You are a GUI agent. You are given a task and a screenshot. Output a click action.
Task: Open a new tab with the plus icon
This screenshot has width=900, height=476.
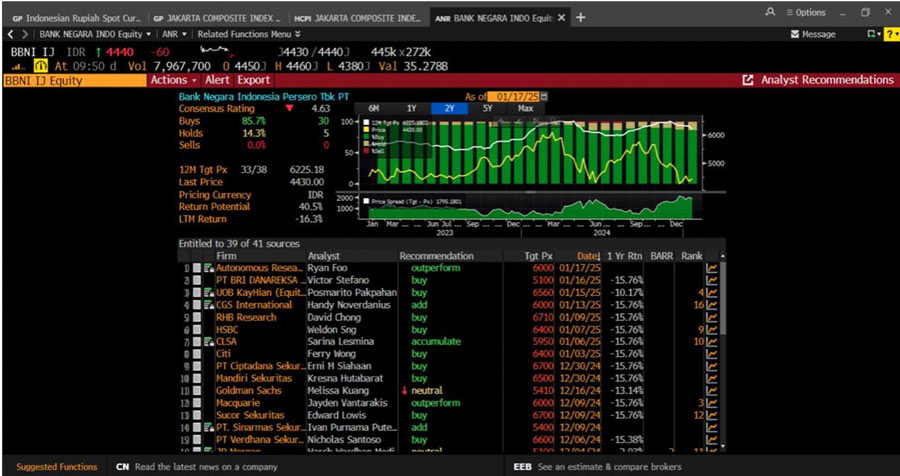[x=582, y=17]
